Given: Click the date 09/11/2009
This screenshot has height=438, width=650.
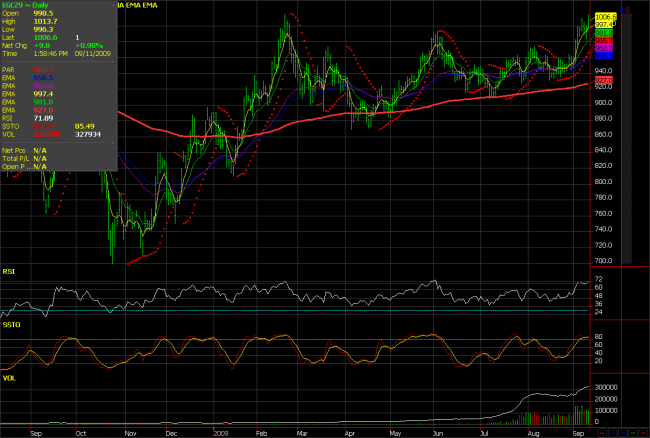Looking at the screenshot, I should click(93, 53).
